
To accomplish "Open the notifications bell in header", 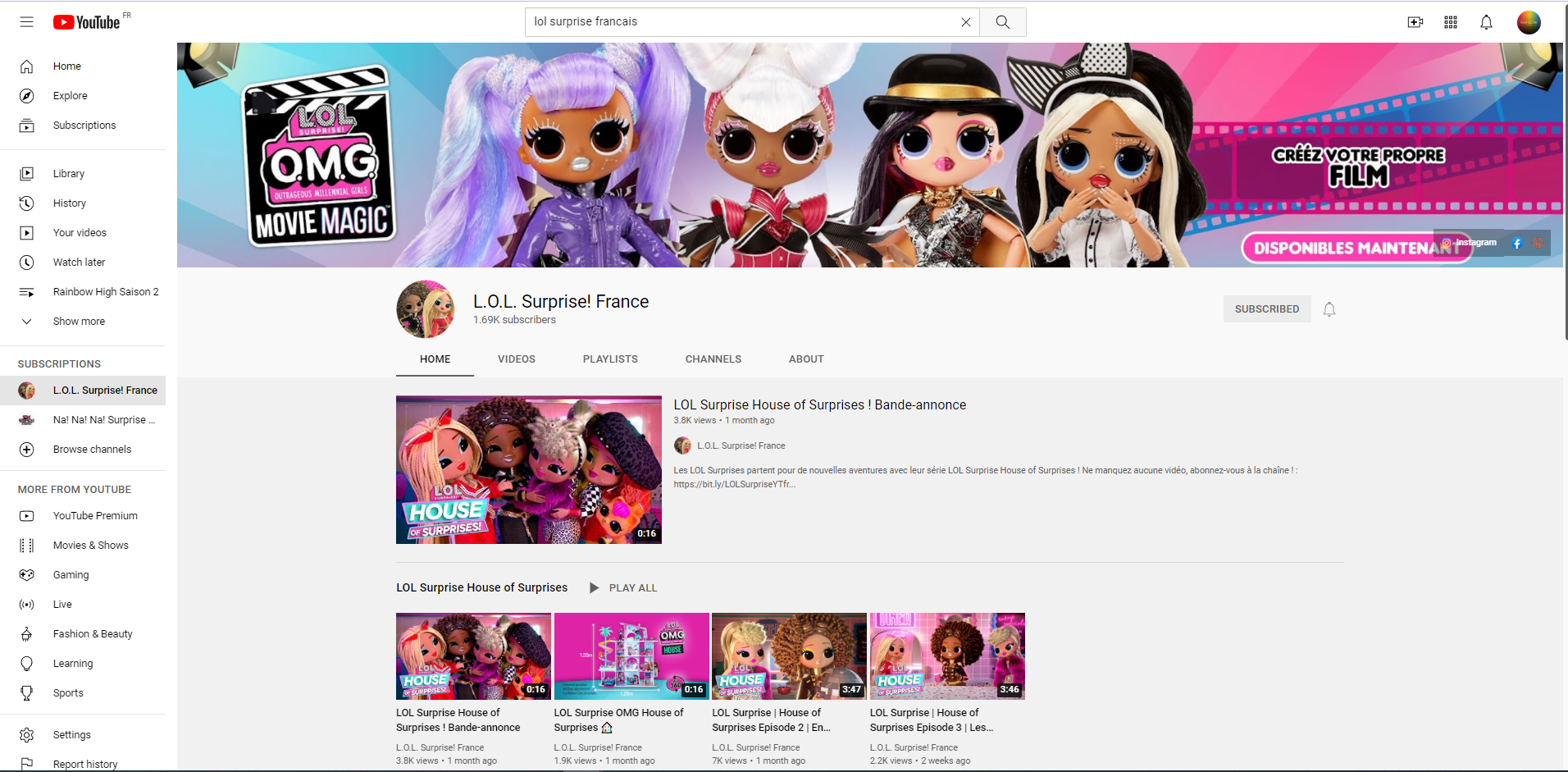I will (x=1486, y=22).
